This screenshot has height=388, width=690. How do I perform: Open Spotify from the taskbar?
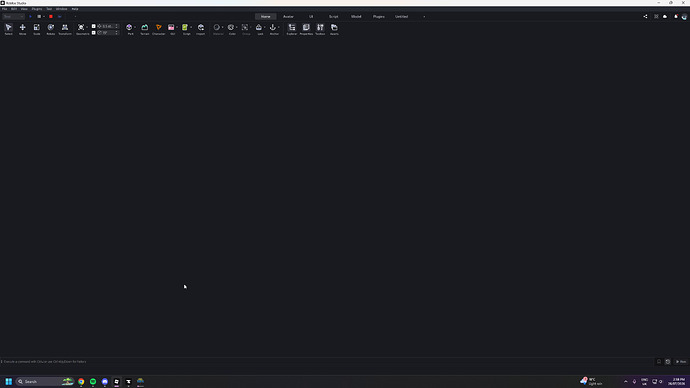pos(93,381)
